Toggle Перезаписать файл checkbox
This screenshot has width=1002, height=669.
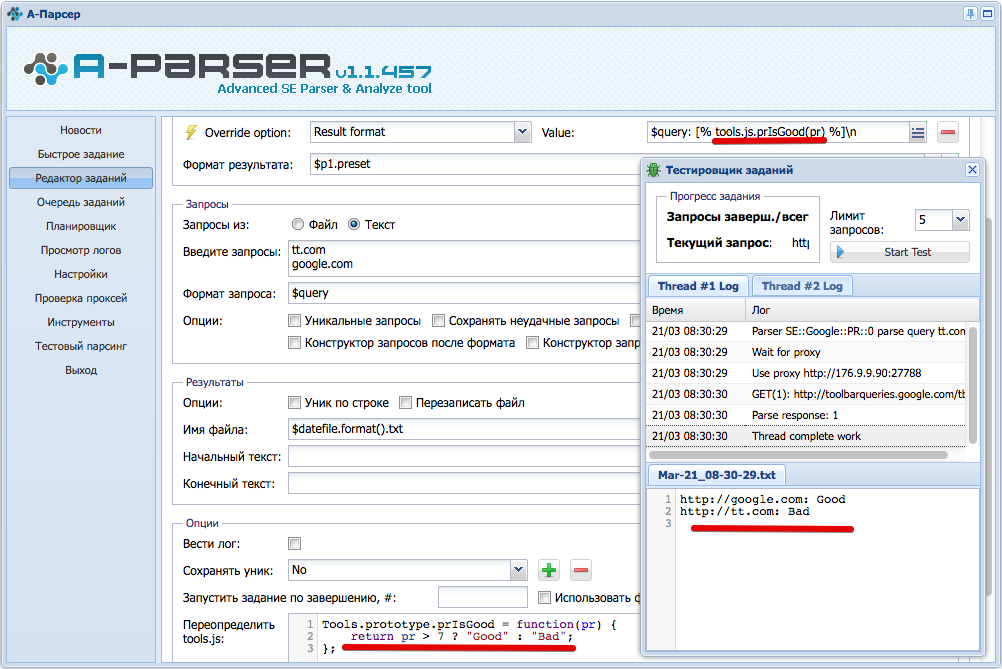tap(405, 403)
